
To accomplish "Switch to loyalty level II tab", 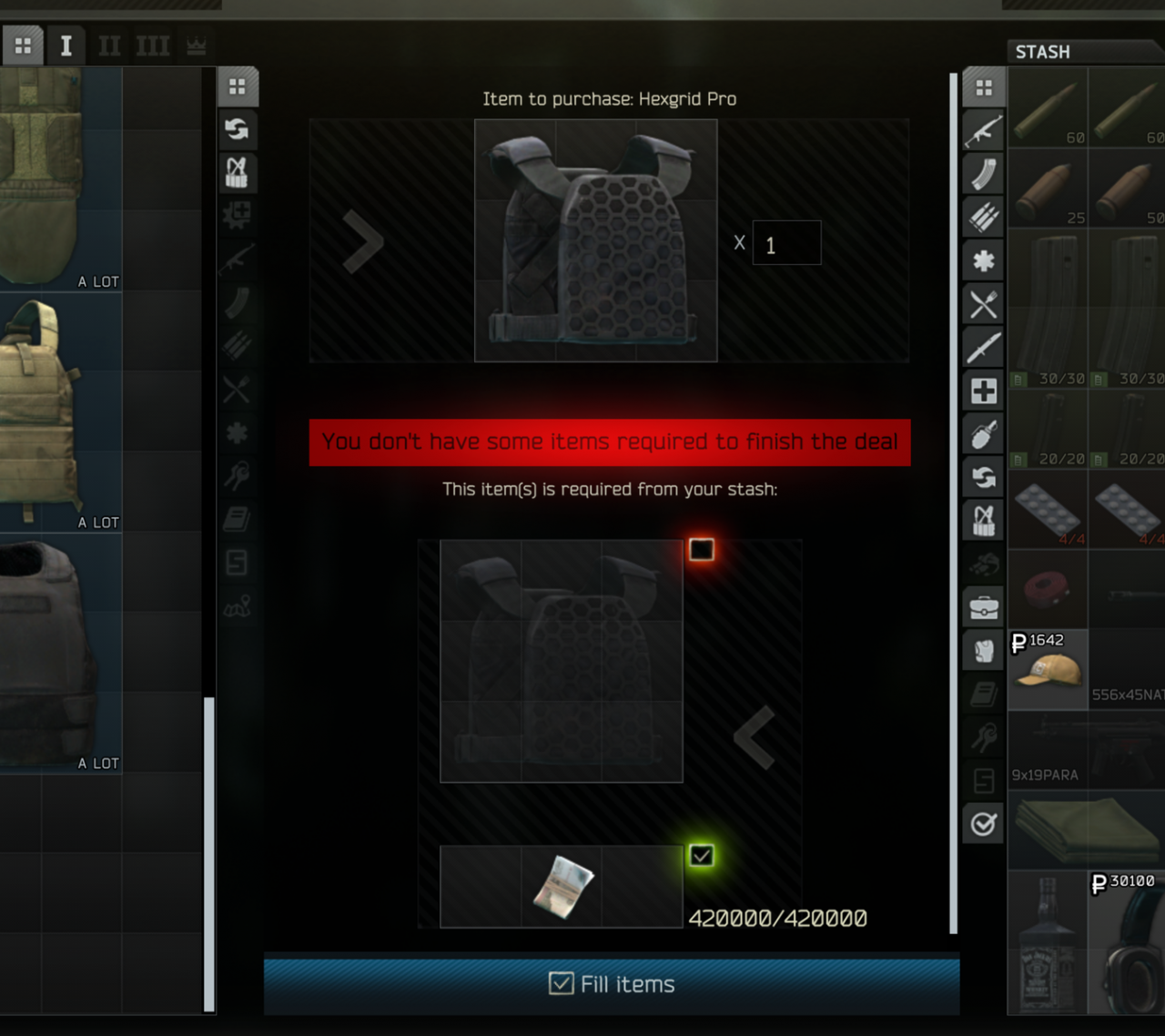I will click(109, 46).
